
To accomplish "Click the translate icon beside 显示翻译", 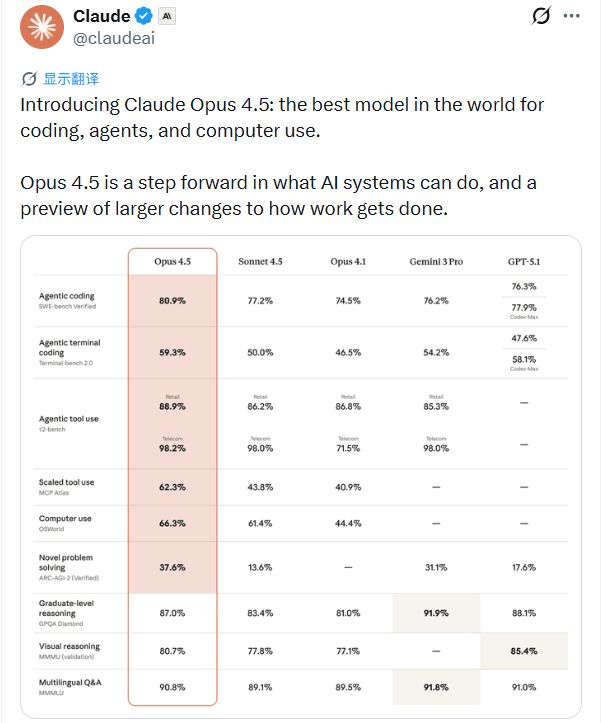I will click(x=30, y=79).
